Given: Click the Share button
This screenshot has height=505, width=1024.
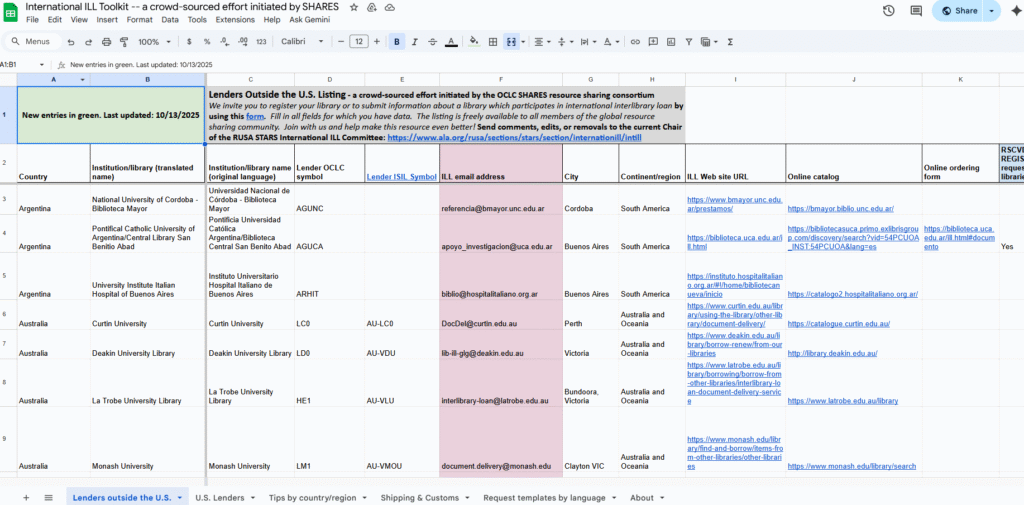Looking at the screenshot, I should point(958,11).
